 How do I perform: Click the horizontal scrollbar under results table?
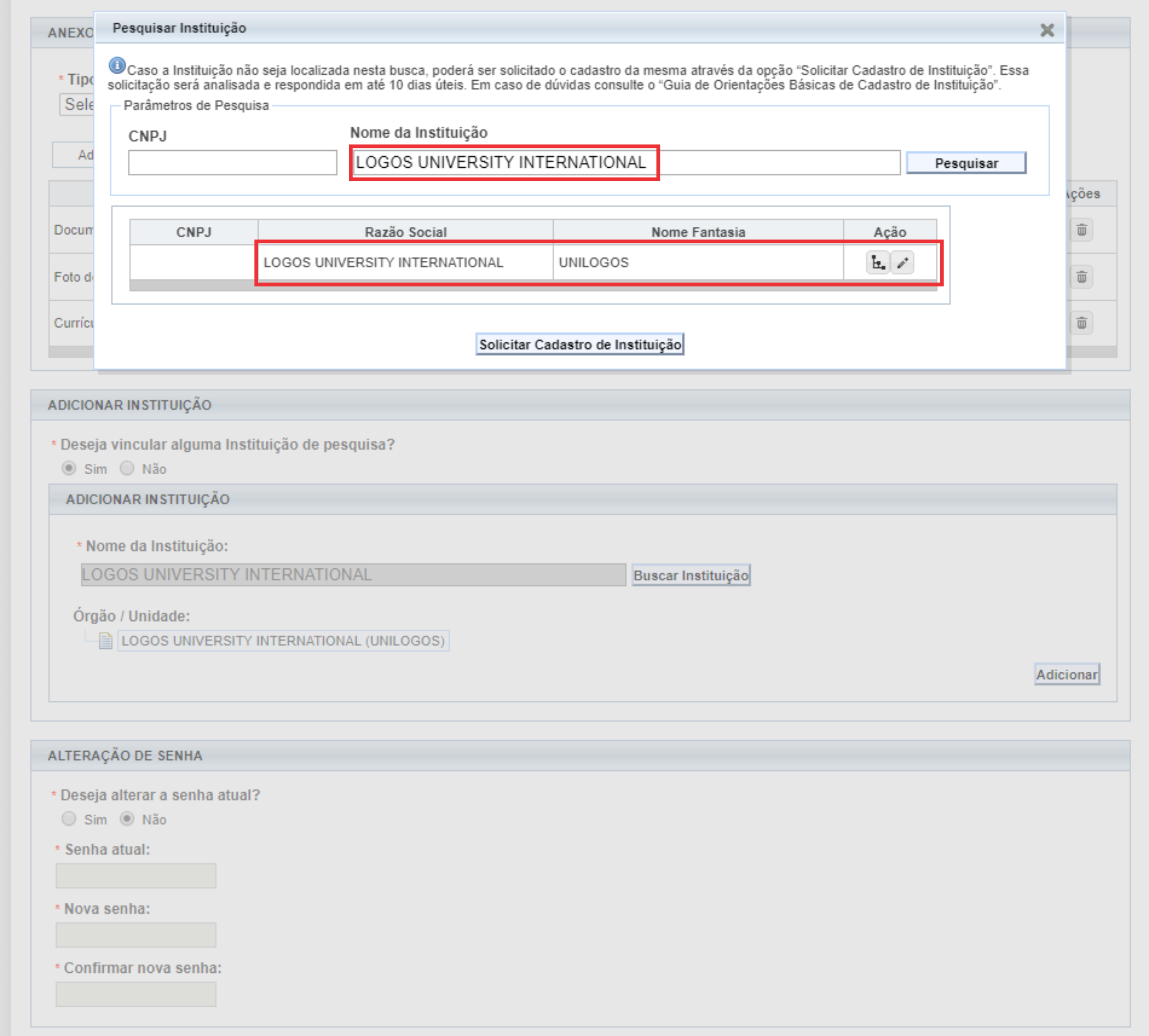coord(533,286)
